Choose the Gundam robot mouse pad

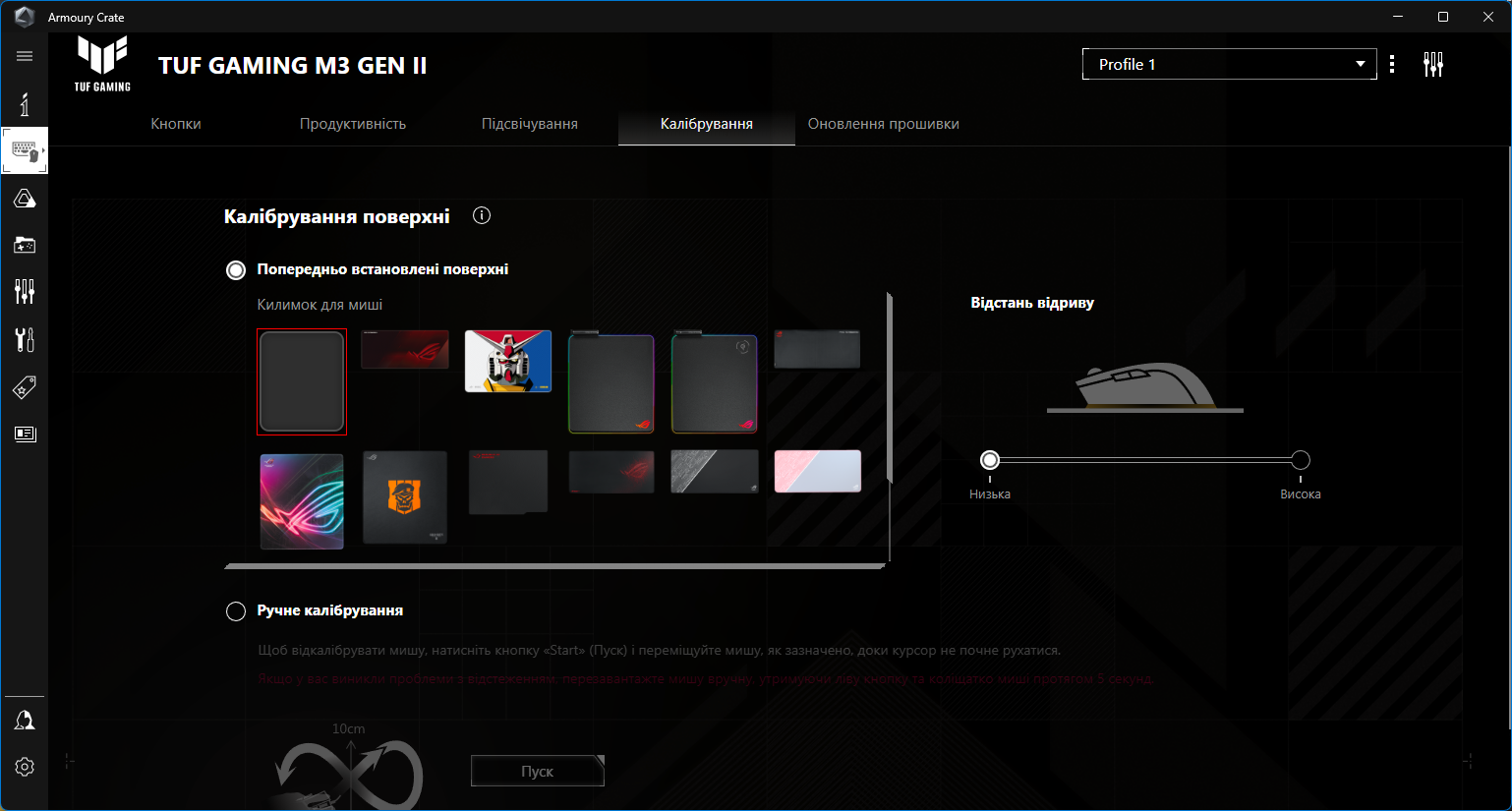coord(508,361)
